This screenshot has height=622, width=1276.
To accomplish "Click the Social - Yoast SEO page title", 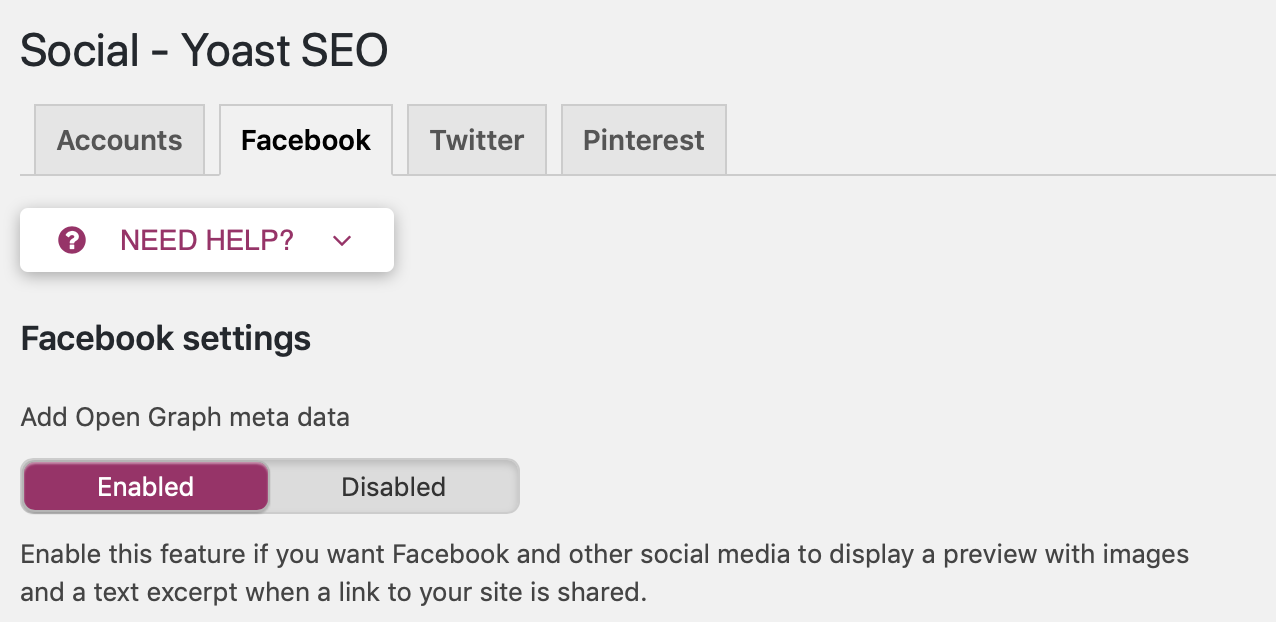I will [204, 49].
